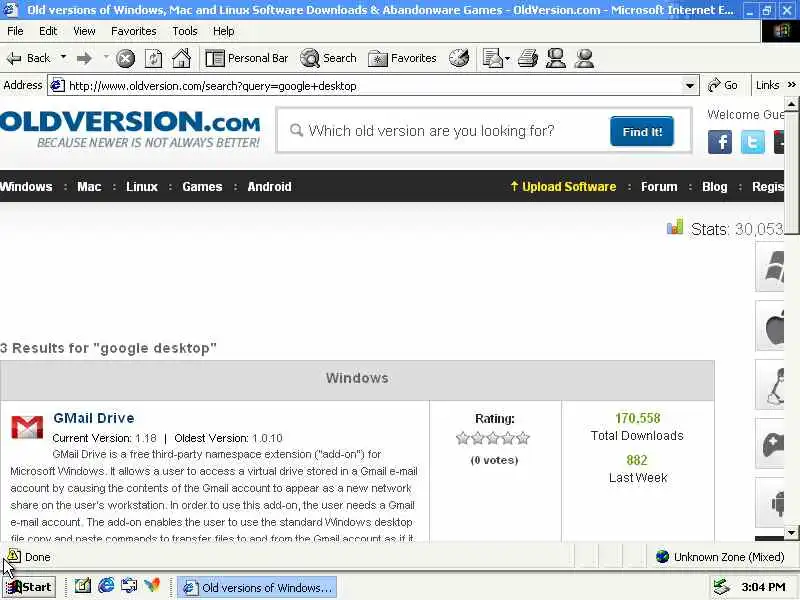Select Android in the navigation bar
800x600 pixels.
[x=269, y=187]
